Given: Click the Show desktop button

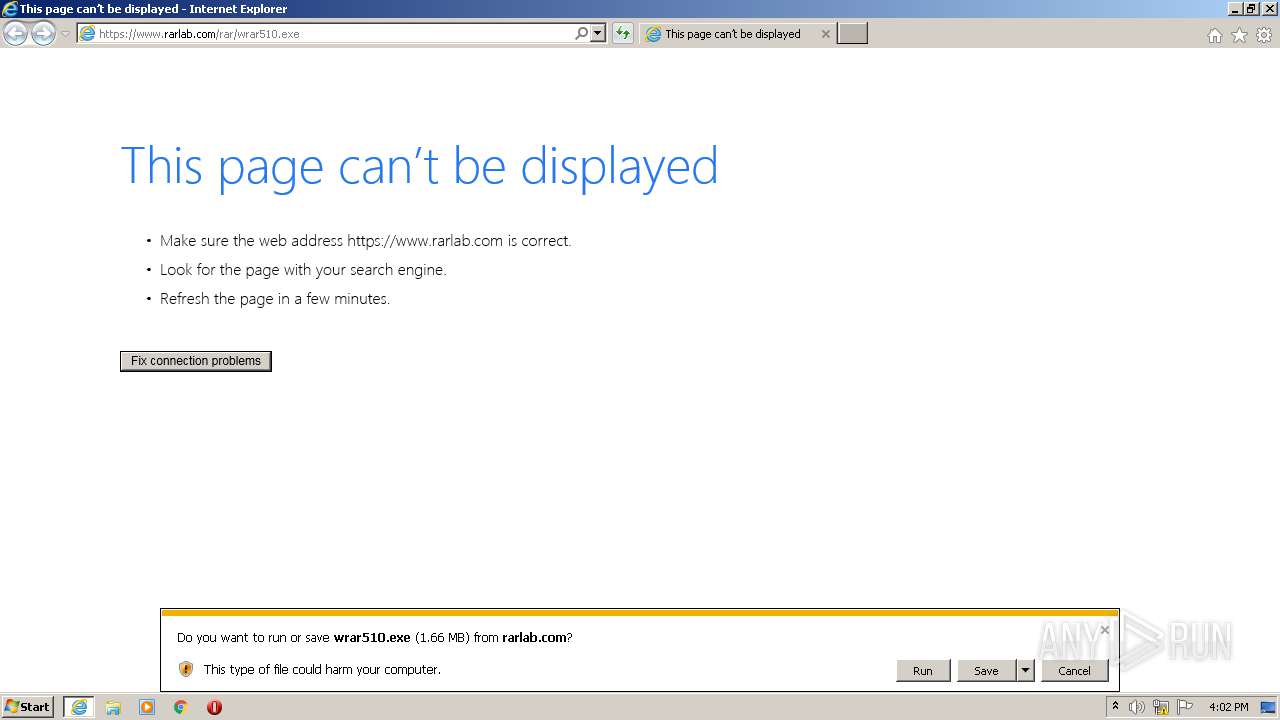Looking at the screenshot, I should [1268, 707].
